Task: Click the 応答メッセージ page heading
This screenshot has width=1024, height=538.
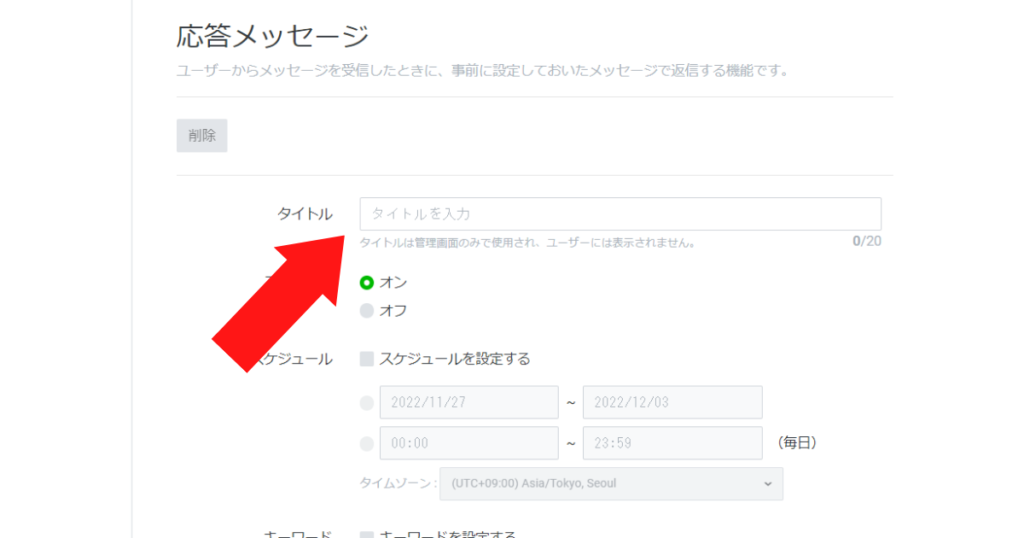Action: pyautogui.click(x=272, y=37)
